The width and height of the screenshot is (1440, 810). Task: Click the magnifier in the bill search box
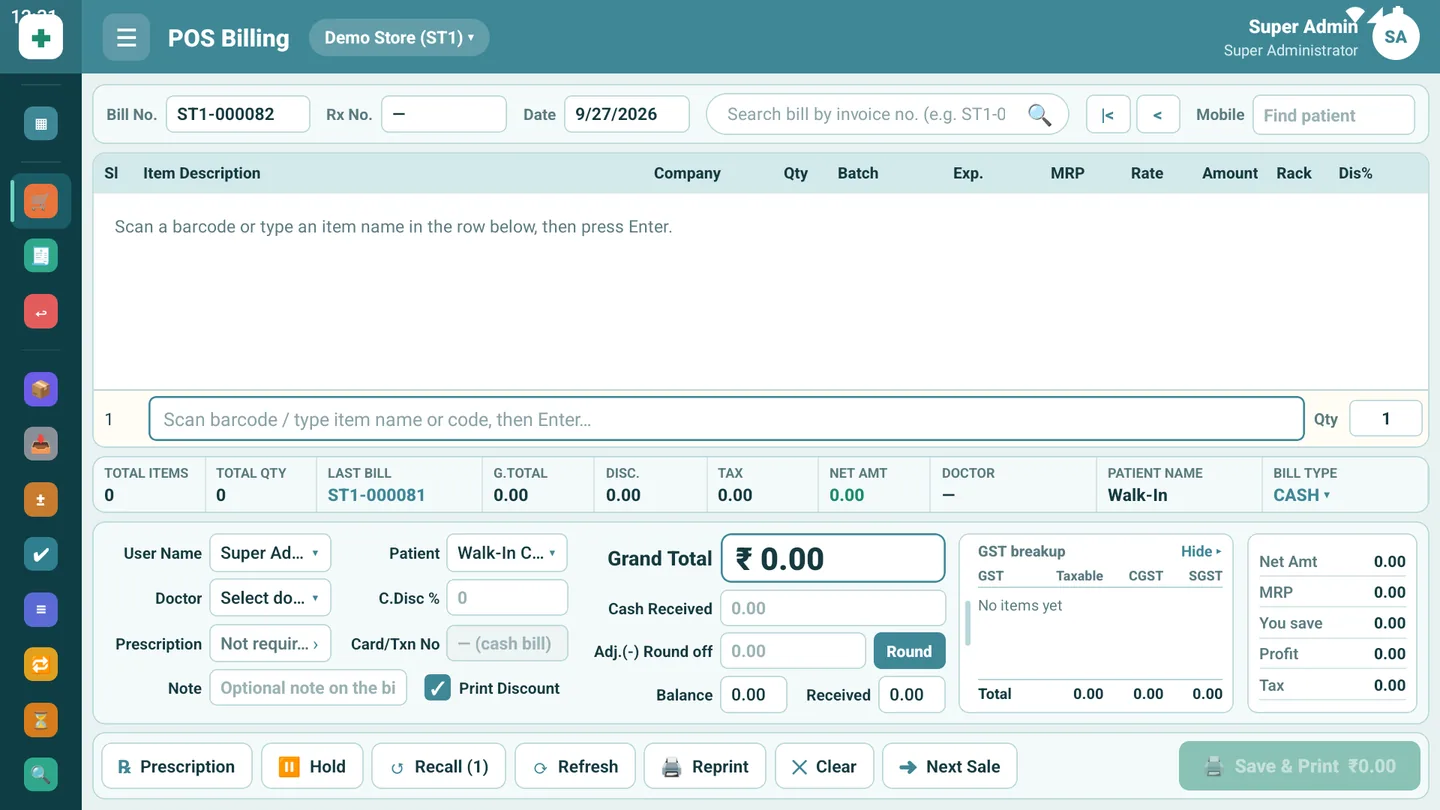tap(1040, 115)
